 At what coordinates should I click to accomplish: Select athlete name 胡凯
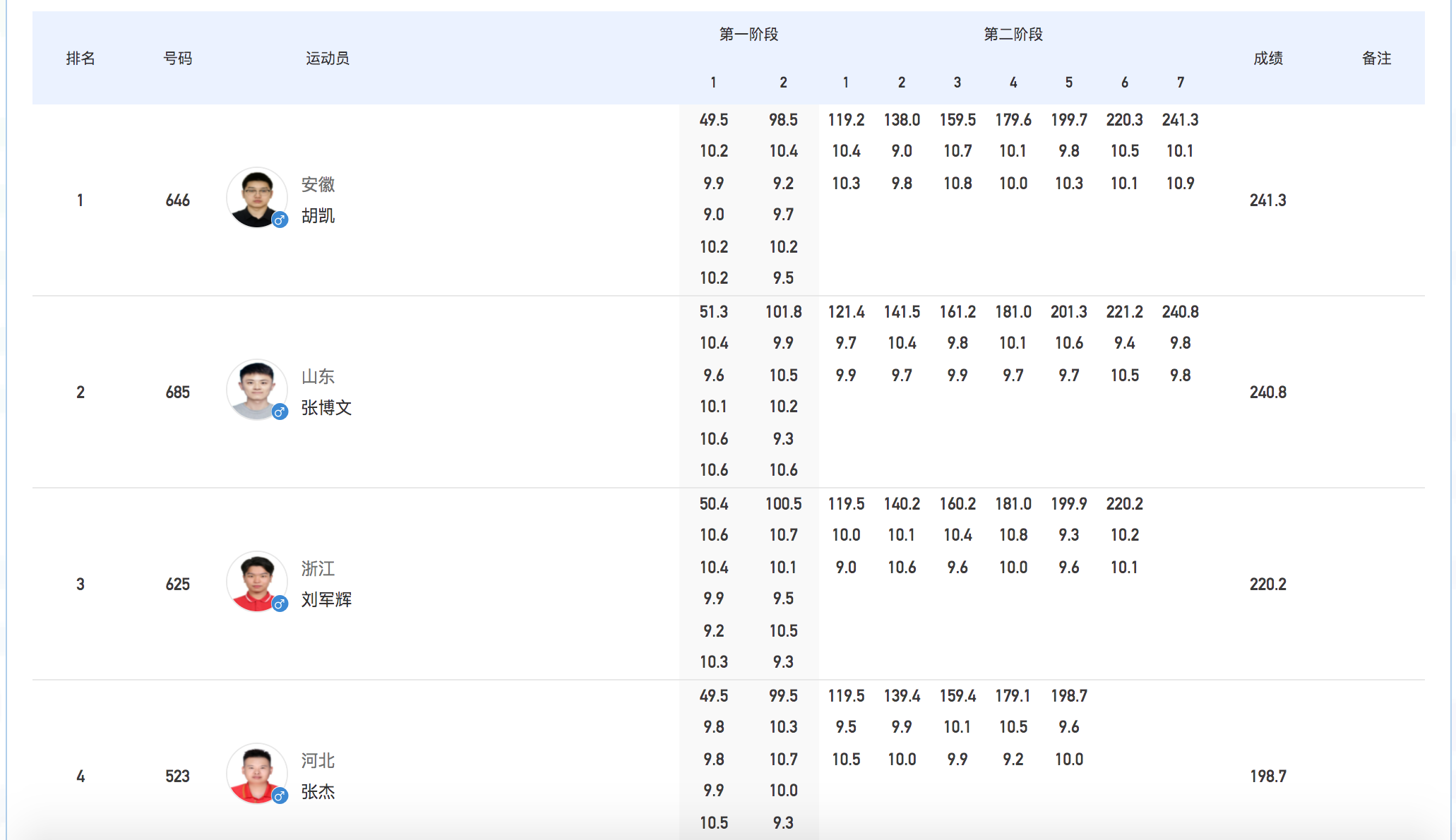(318, 216)
